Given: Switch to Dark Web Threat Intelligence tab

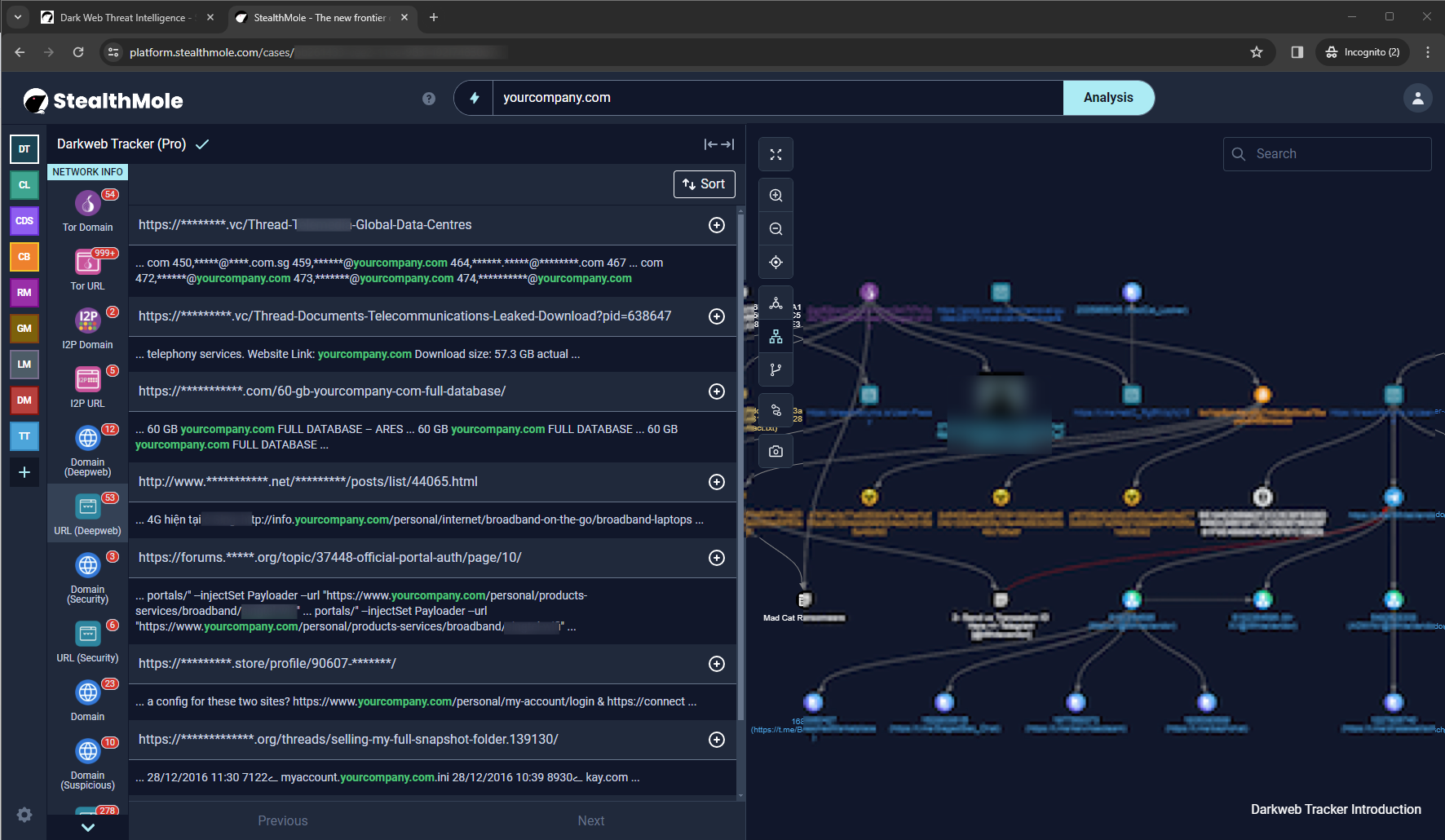Looking at the screenshot, I should (x=126, y=17).
